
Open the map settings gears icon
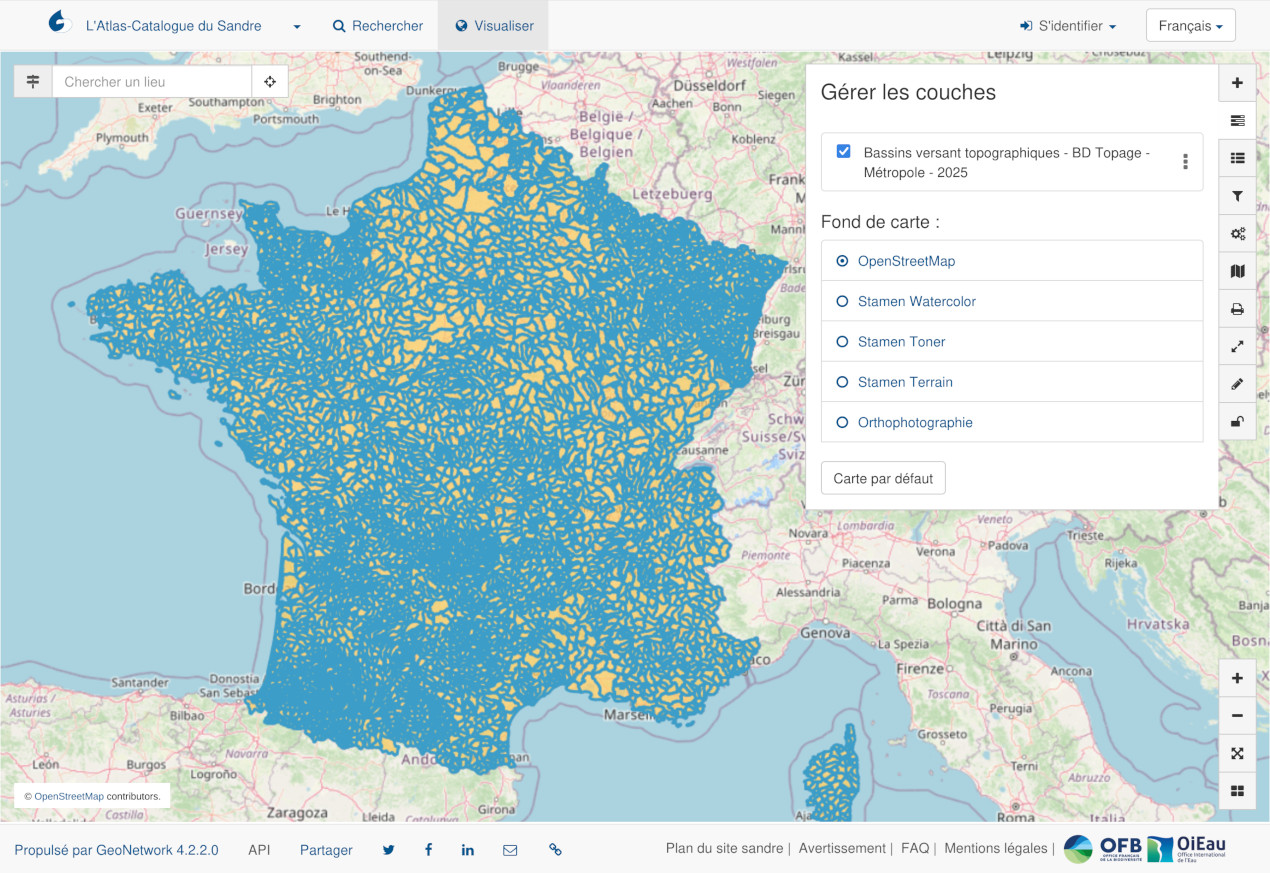[x=1237, y=233]
